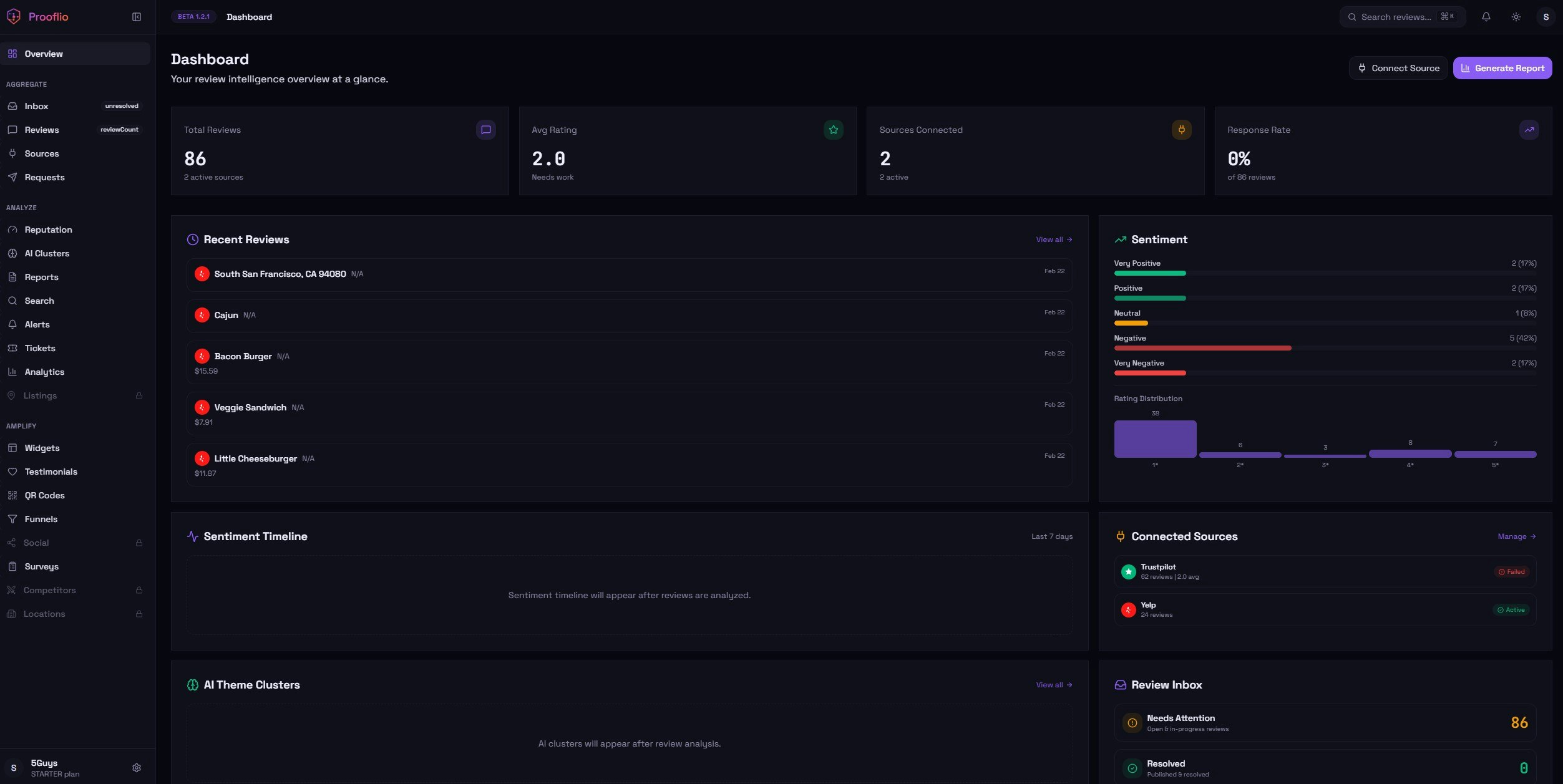Click the Generate Report button

(x=1502, y=68)
